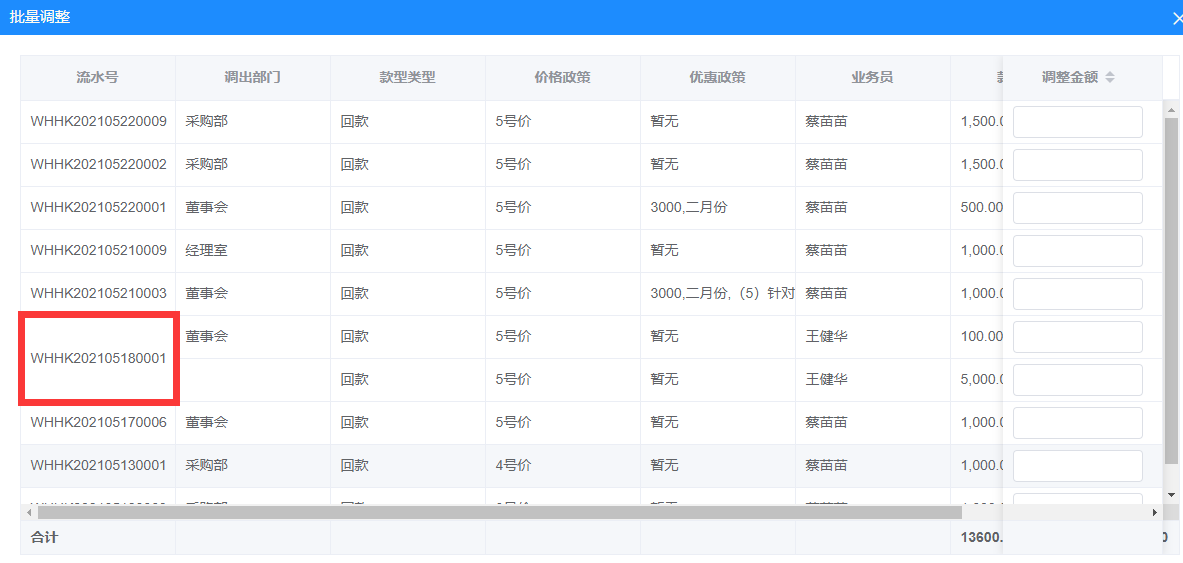Click the vertical scrollbar up arrow

pos(1171,111)
